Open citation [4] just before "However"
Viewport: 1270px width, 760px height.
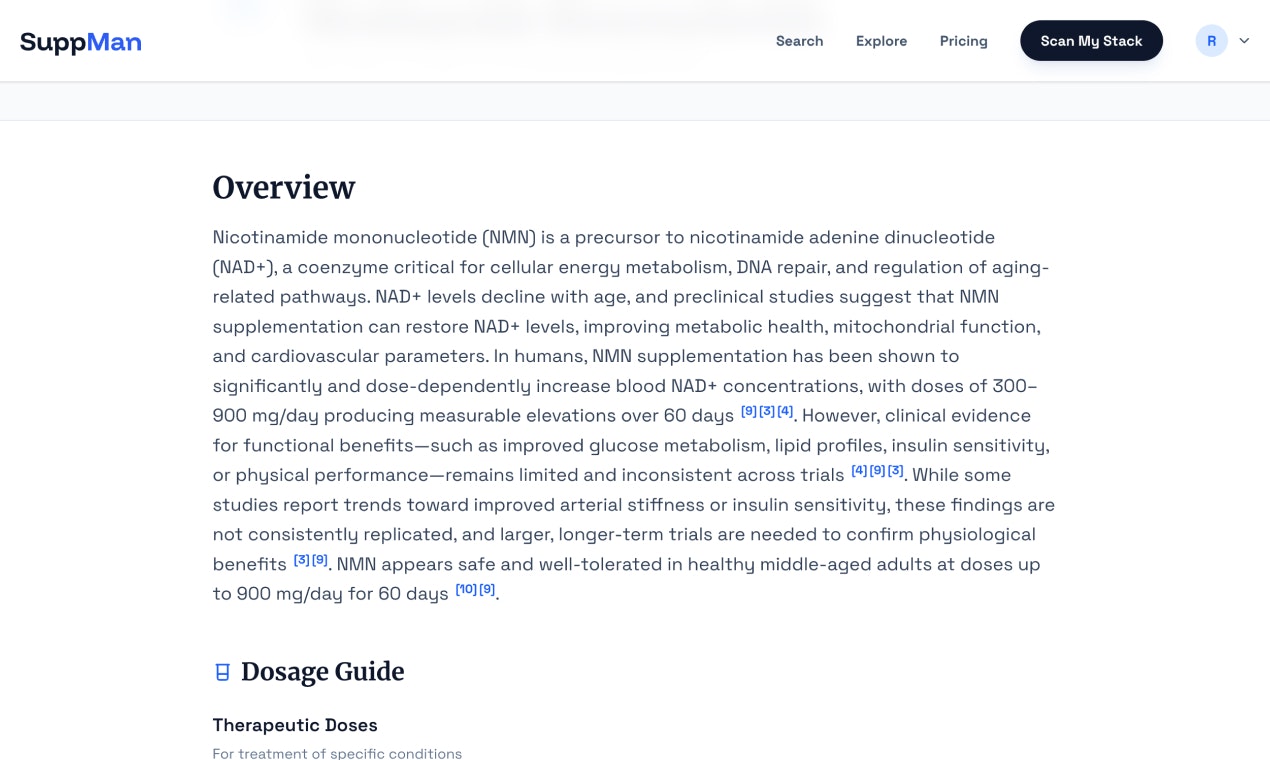point(785,411)
